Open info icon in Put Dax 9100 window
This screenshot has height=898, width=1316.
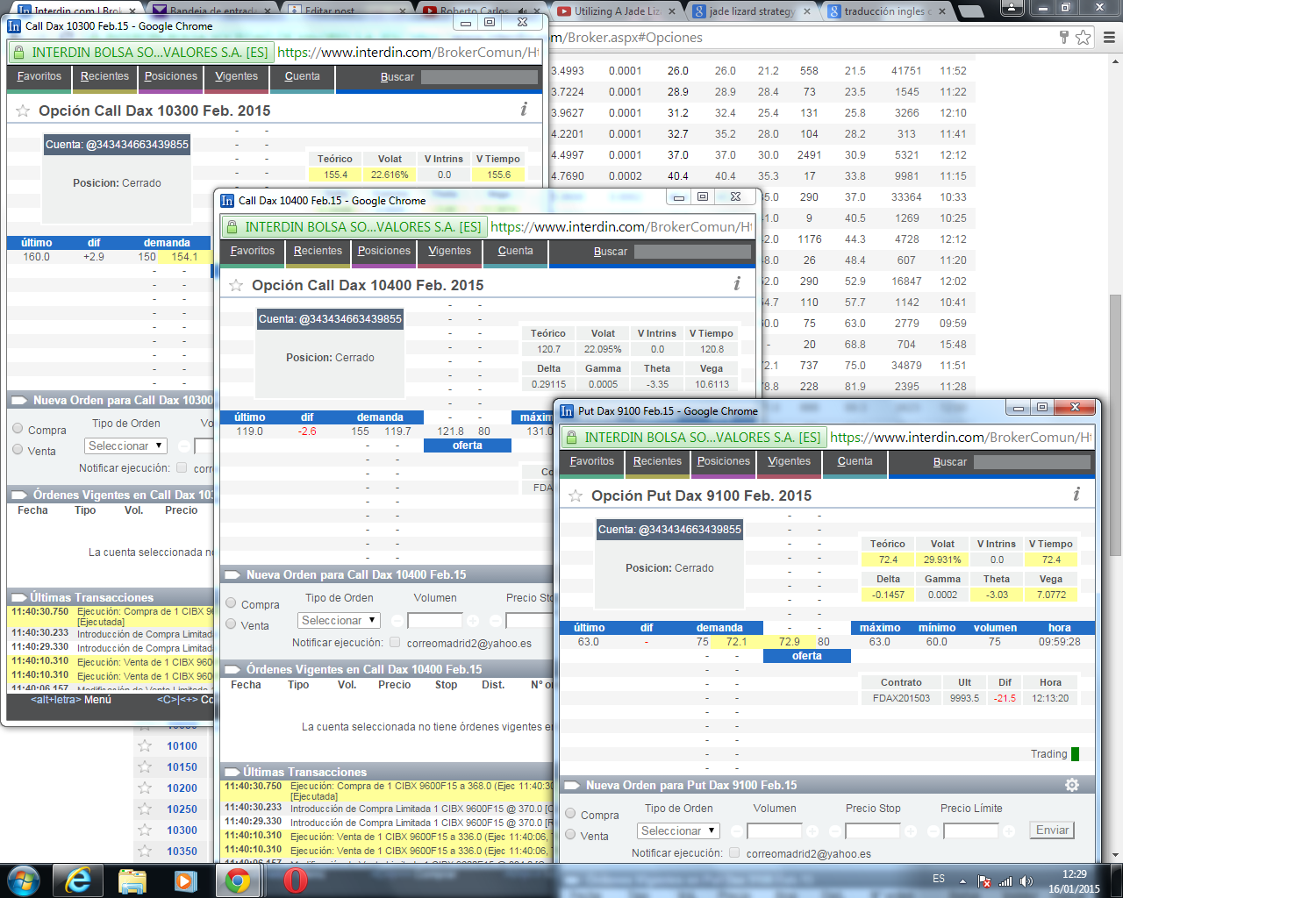coord(1076,494)
